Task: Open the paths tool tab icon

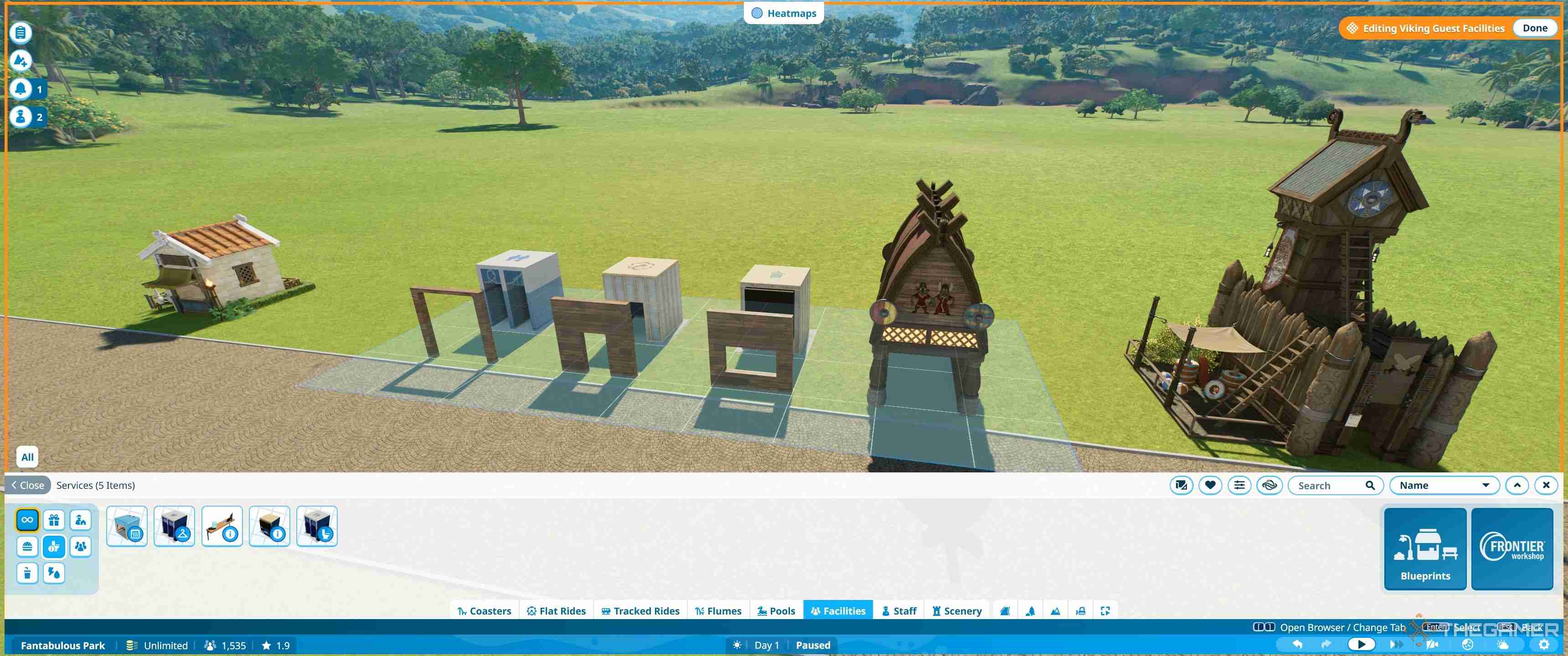Action: point(1005,610)
